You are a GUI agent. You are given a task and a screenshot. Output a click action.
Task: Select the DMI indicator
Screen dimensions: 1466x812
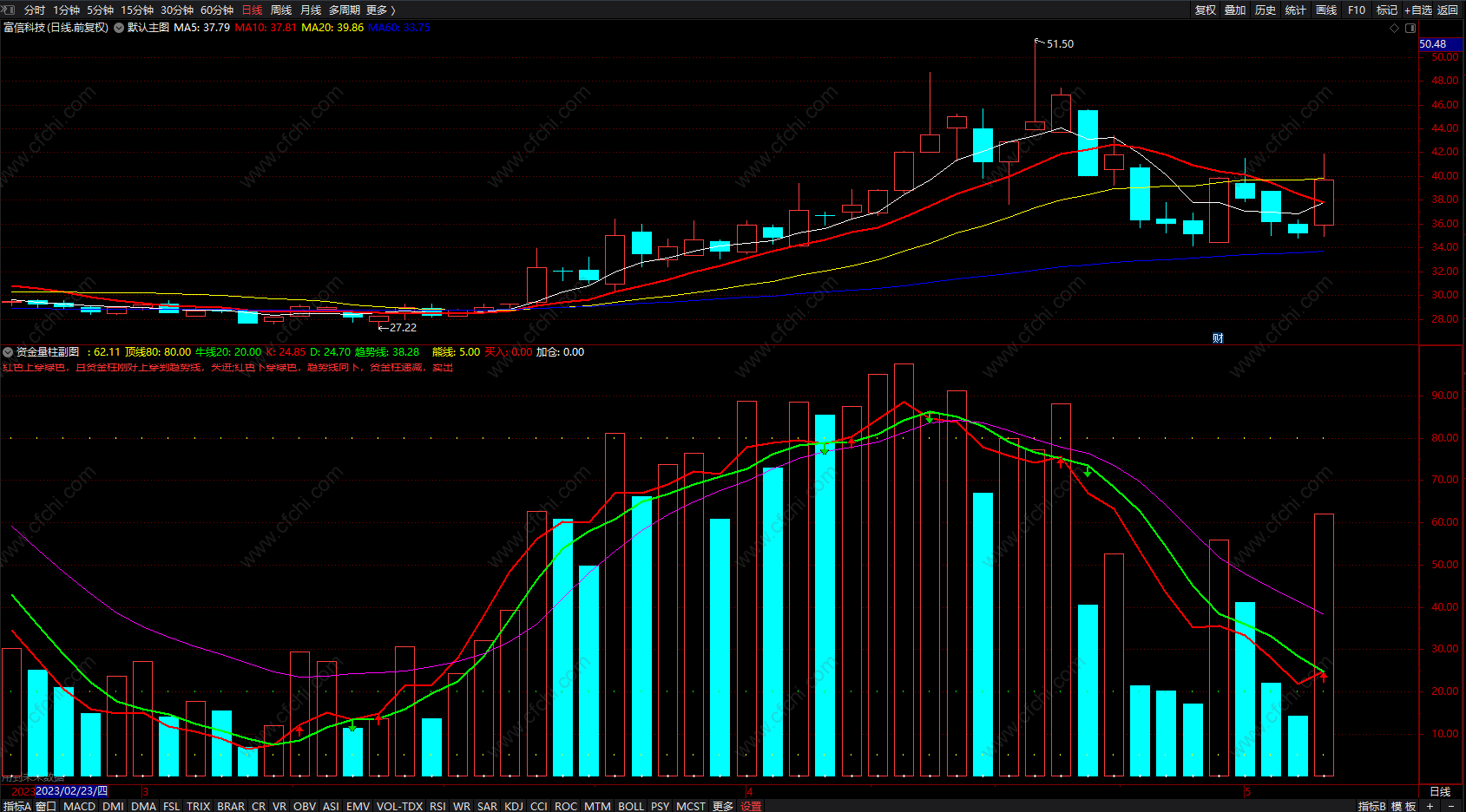[113, 806]
